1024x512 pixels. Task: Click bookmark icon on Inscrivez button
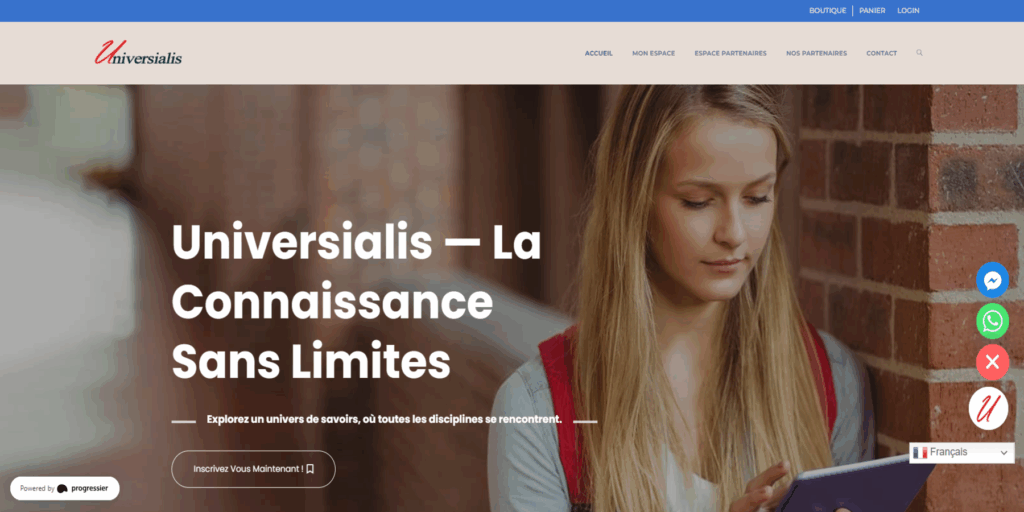click(310, 469)
